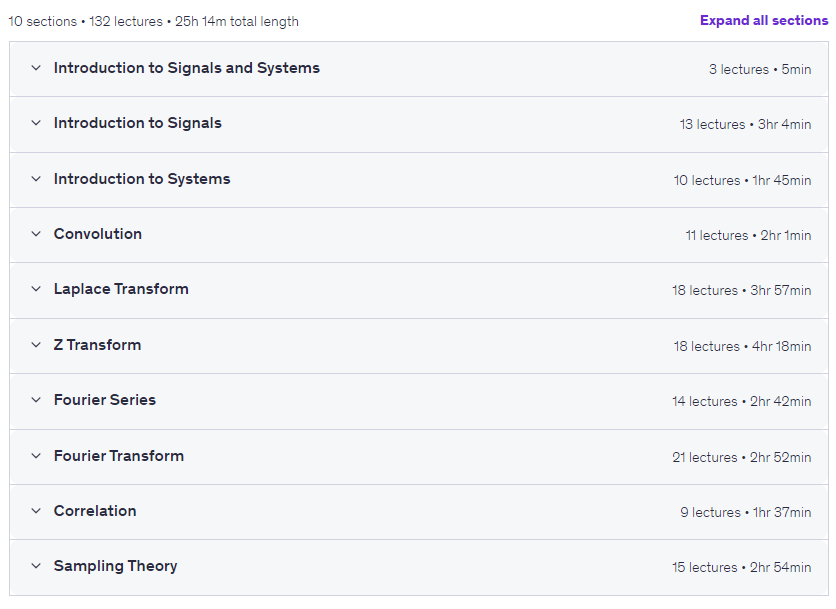Select the Fourier Transform title
Screen dimensions: 836x609
pyautogui.click(x=119, y=456)
